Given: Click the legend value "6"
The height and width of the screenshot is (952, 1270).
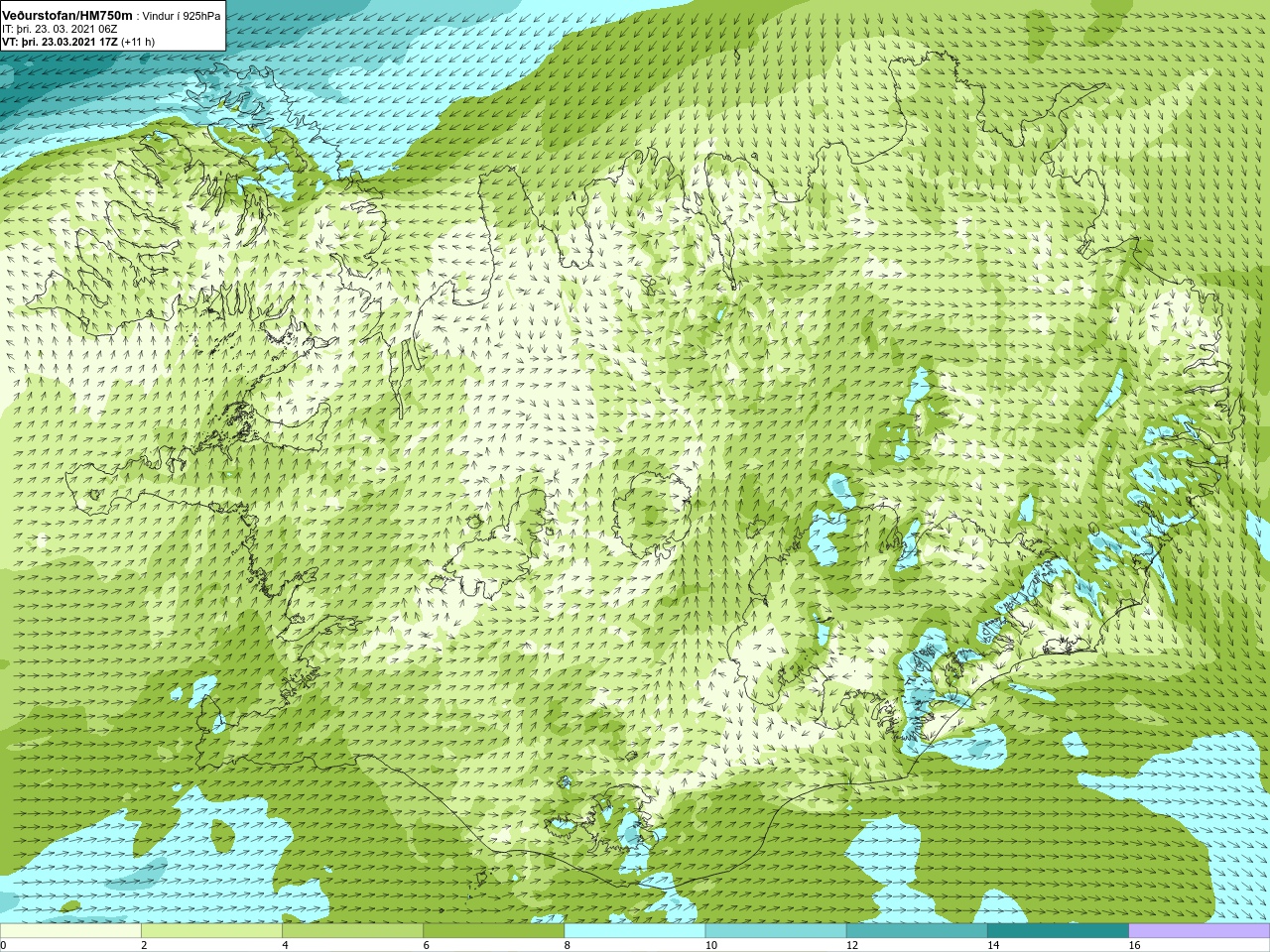Looking at the screenshot, I should [427, 945].
